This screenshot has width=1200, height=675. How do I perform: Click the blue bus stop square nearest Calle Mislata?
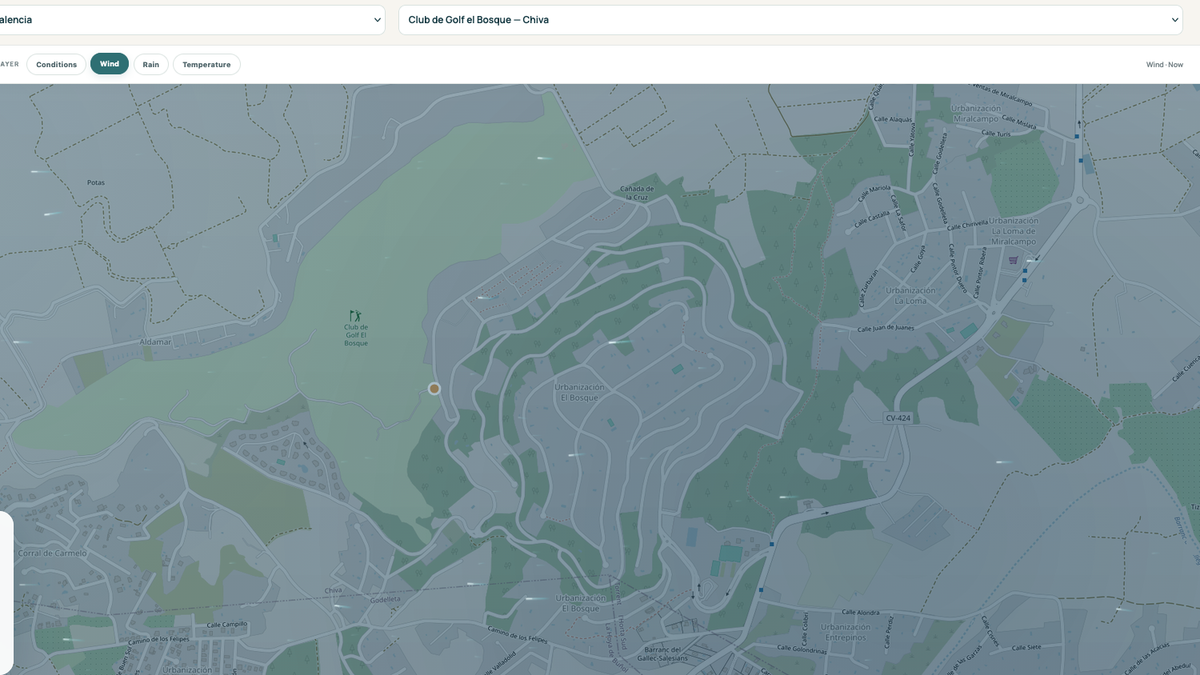click(1078, 135)
